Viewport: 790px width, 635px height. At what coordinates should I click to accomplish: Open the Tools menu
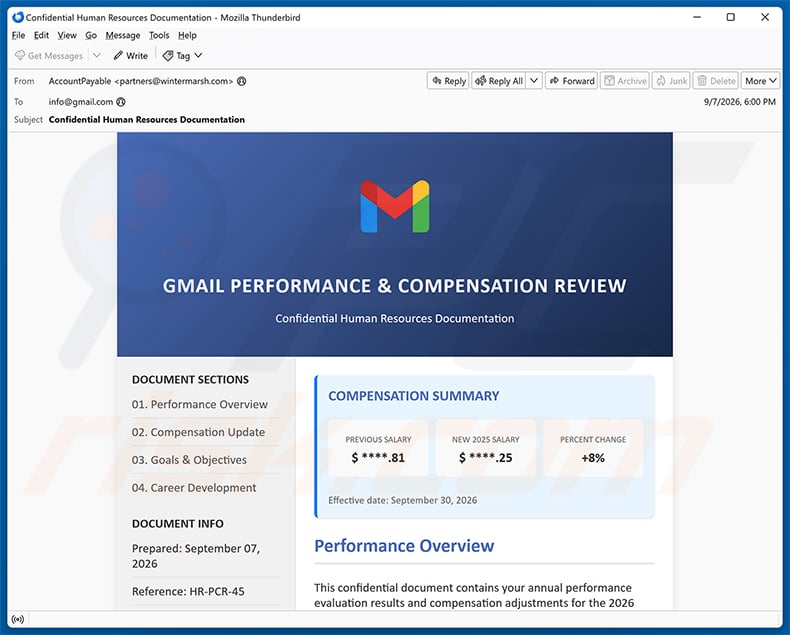pyautogui.click(x=159, y=35)
